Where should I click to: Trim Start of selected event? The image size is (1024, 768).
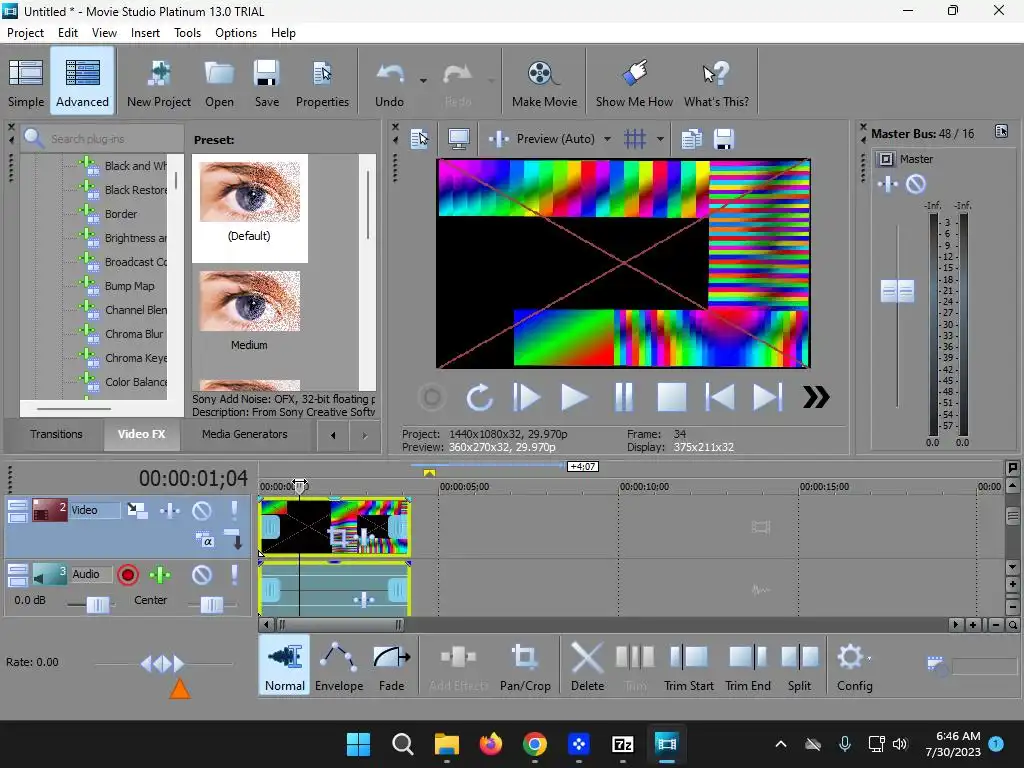[x=688, y=666]
